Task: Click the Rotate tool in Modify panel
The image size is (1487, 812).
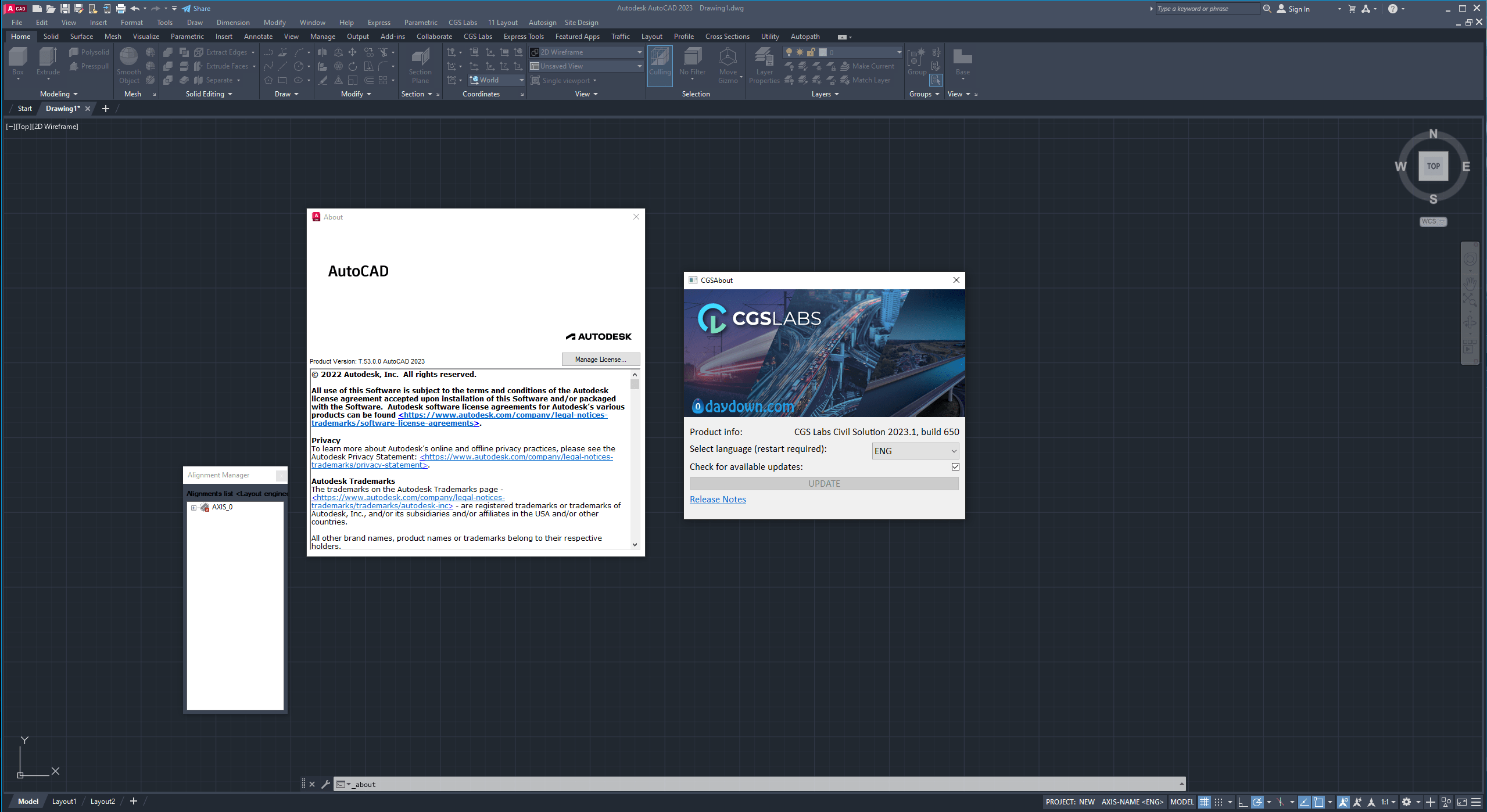Action: click(x=353, y=66)
